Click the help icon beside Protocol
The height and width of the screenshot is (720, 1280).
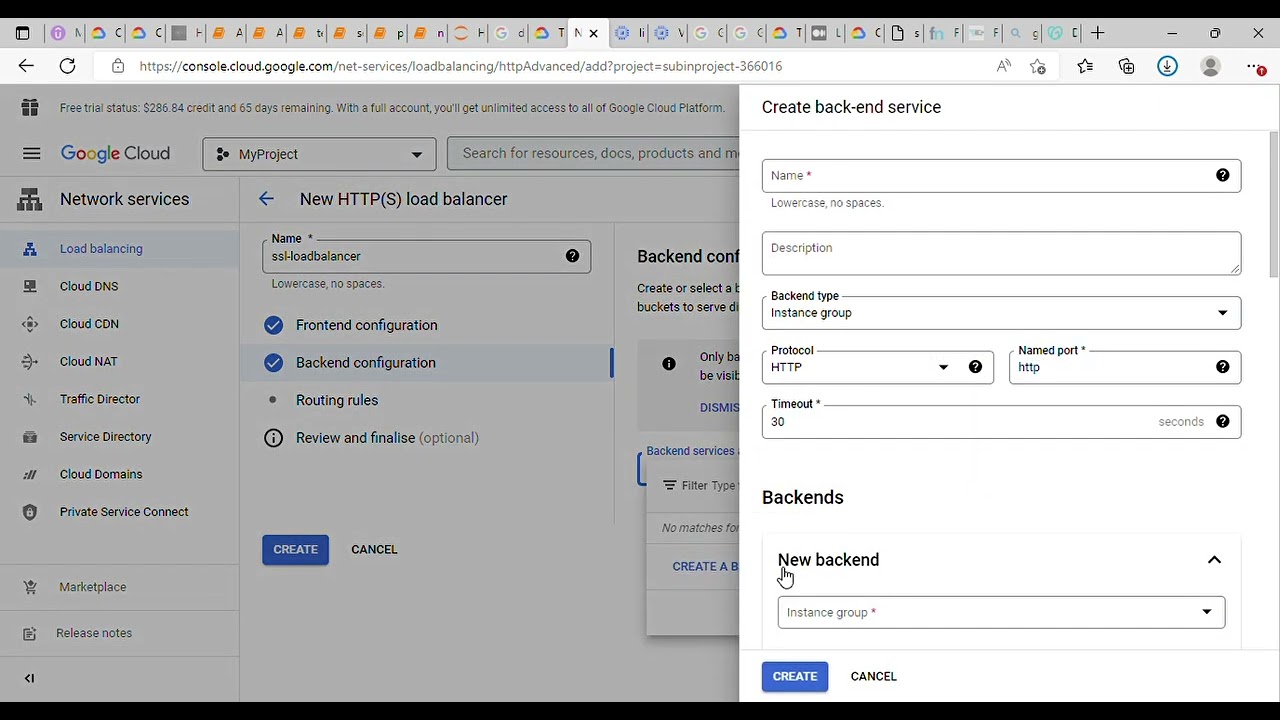[x=975, y=367]
